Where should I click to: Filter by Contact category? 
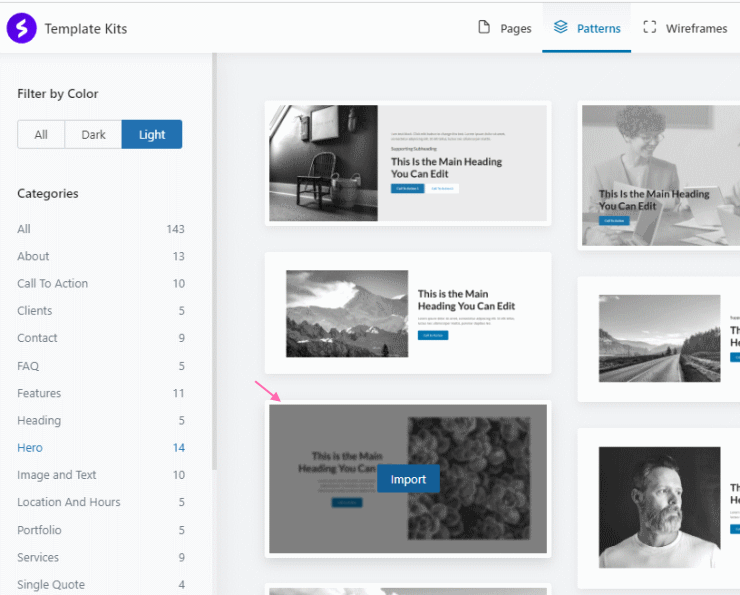pyautogui.click(x=101, y=338)
